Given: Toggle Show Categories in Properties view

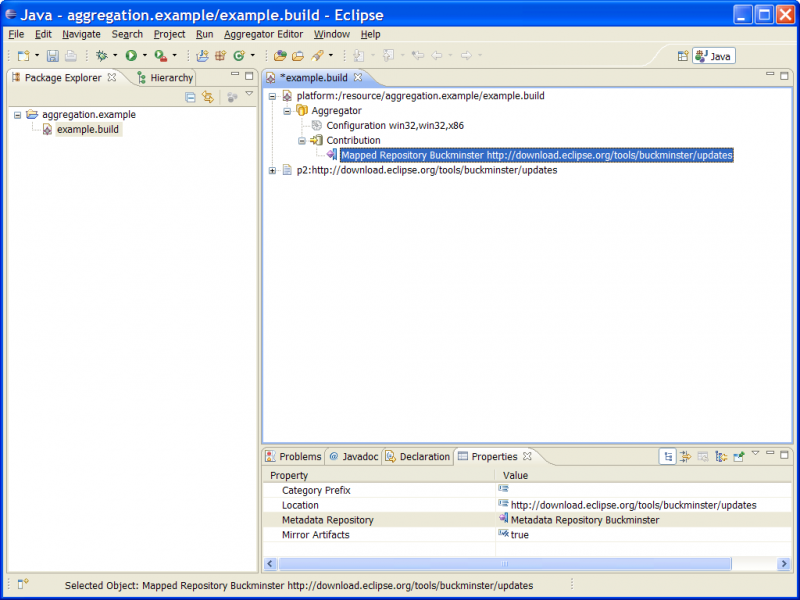Looking at the screenshot, I should pyautogui.click(x=667, y=457).
